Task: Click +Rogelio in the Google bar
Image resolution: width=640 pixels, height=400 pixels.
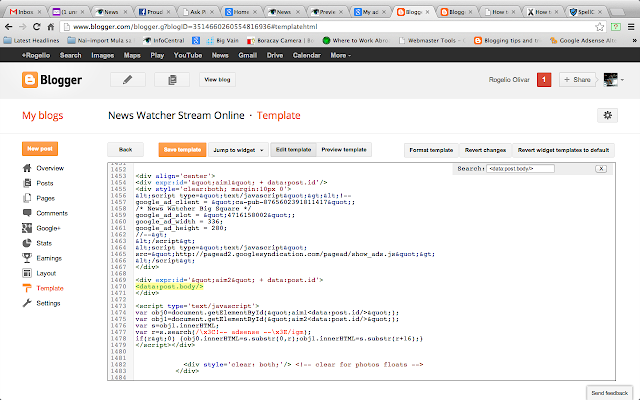Action: (x=36, y=56)
